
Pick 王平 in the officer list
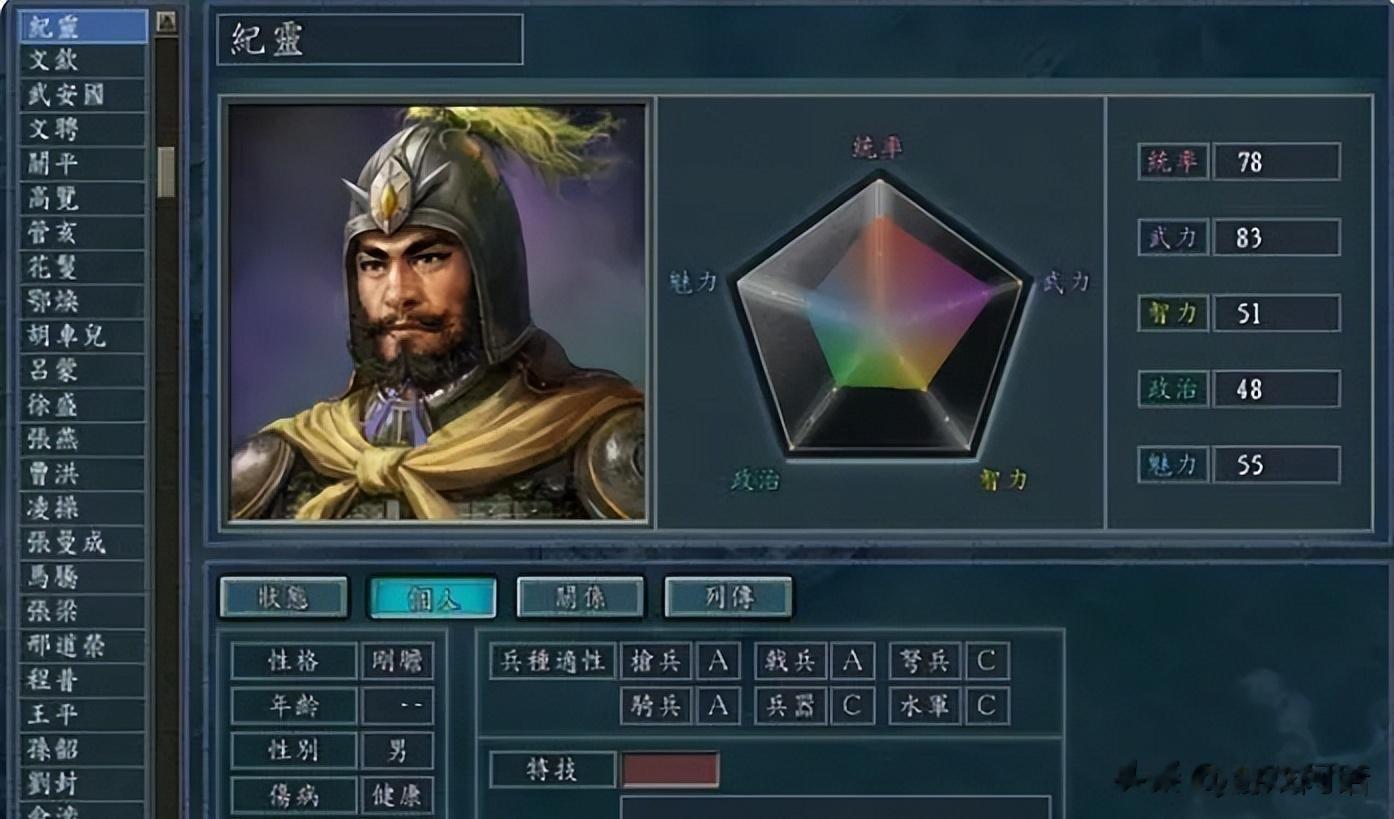point(83,714)
